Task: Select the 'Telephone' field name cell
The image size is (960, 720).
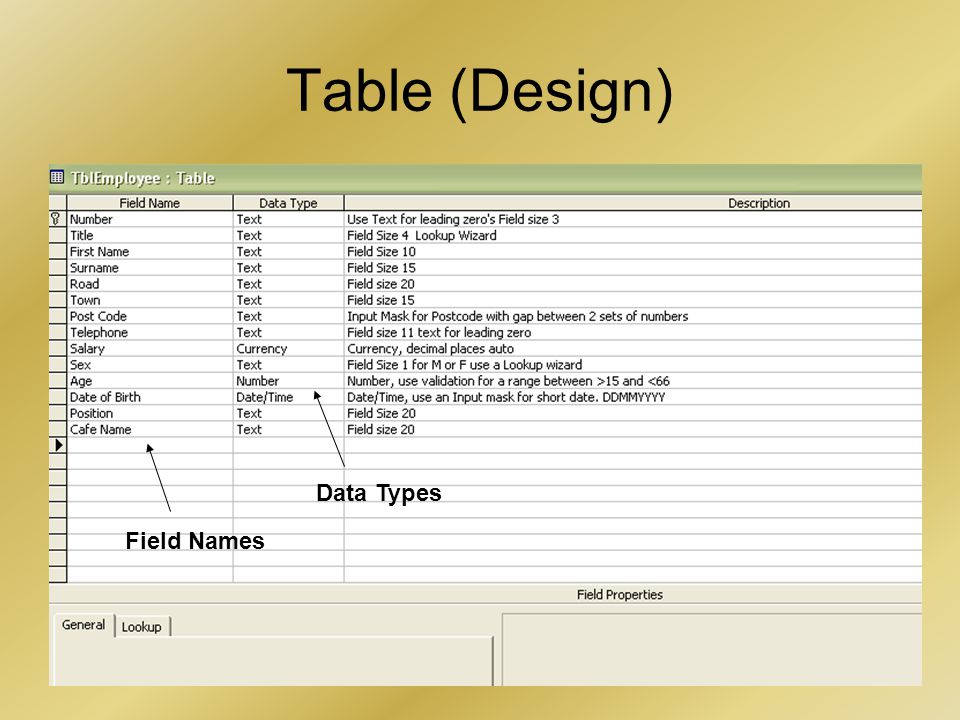Action: coord(150,332)
